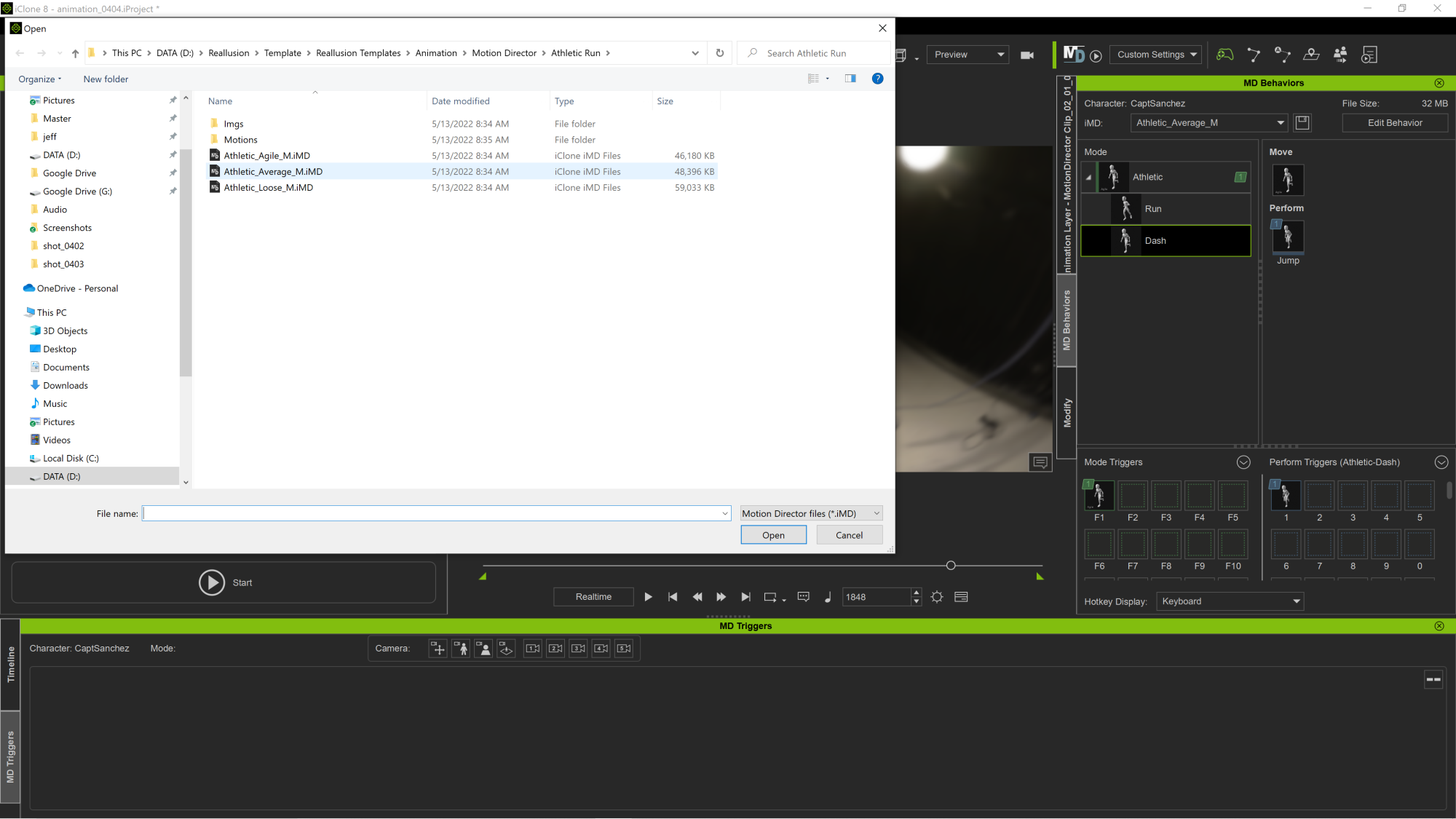Switch to camera preset 1
1456x819 pixels.
coord(533,649)
